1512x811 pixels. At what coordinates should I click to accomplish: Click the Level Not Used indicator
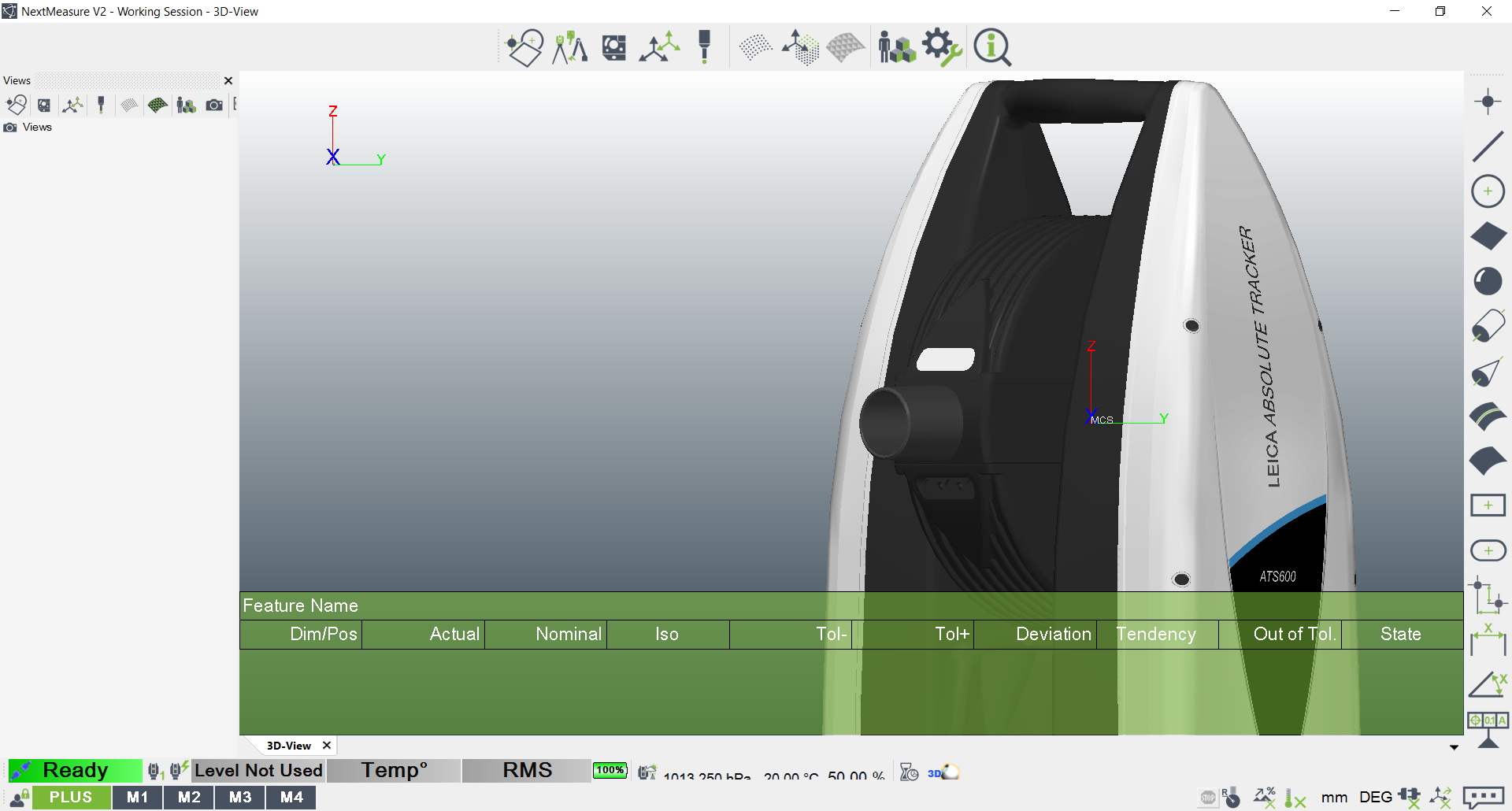(x=258, y=770)
